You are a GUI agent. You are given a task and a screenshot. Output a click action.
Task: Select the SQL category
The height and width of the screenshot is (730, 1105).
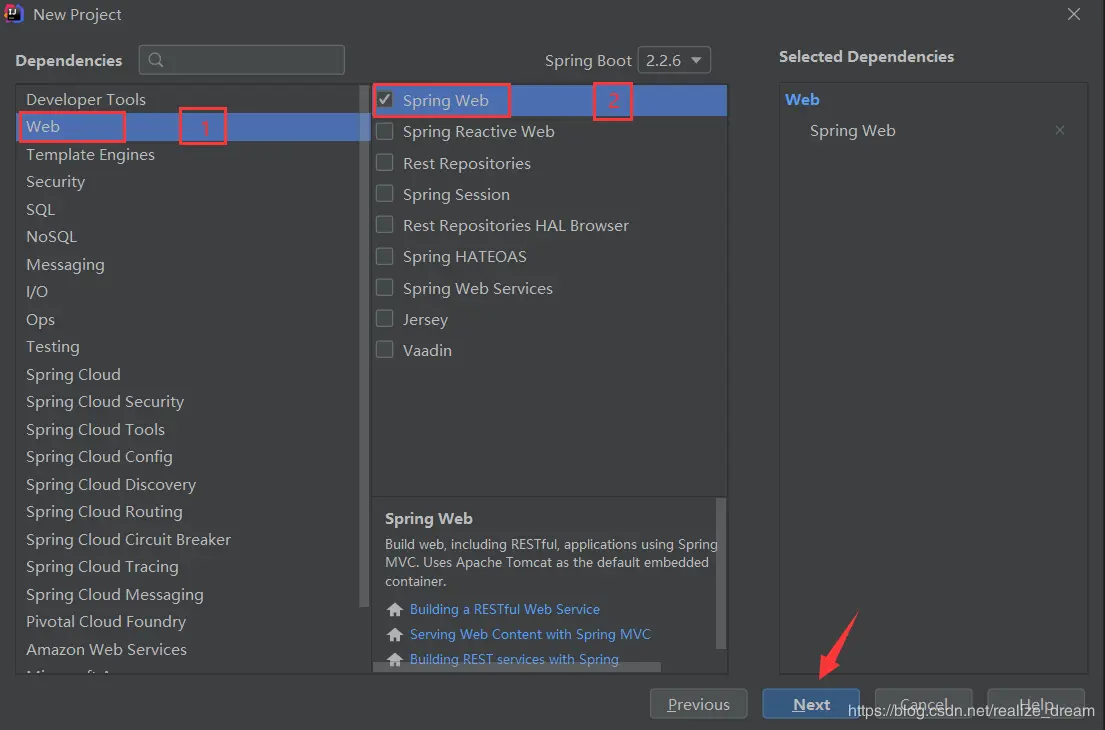pos(188,209)
